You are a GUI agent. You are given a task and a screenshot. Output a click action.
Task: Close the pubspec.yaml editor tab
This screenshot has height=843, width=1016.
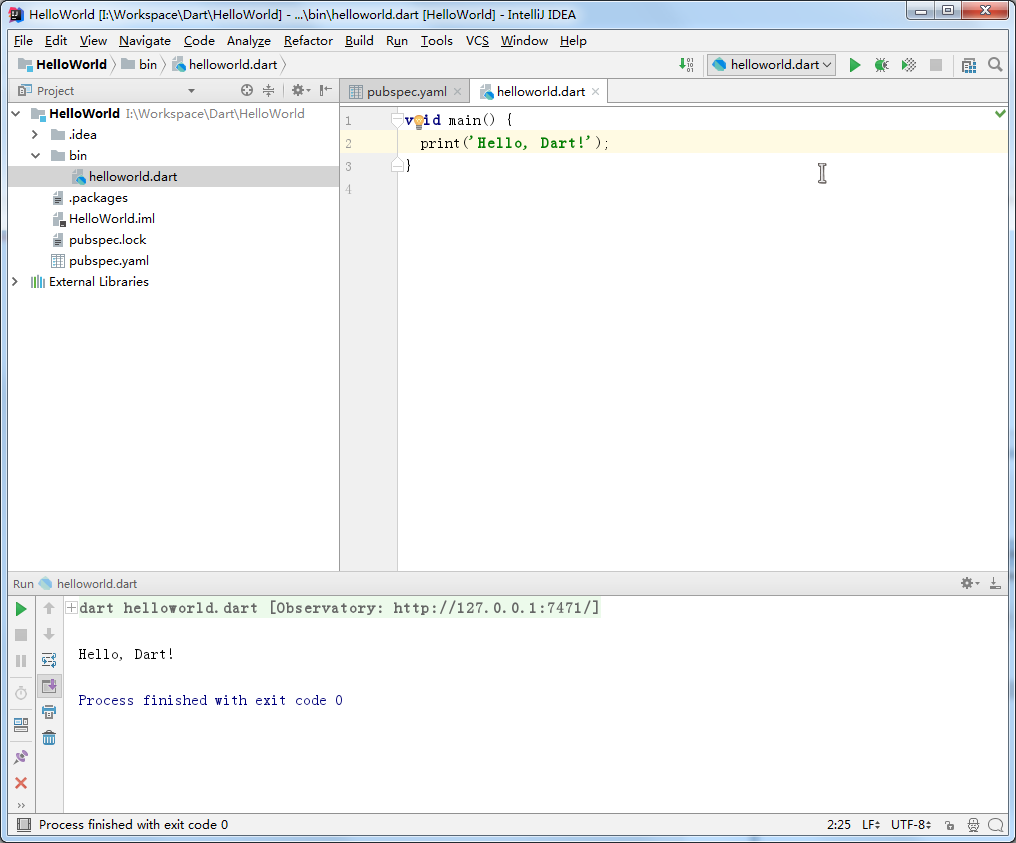(x=457, y=91)
